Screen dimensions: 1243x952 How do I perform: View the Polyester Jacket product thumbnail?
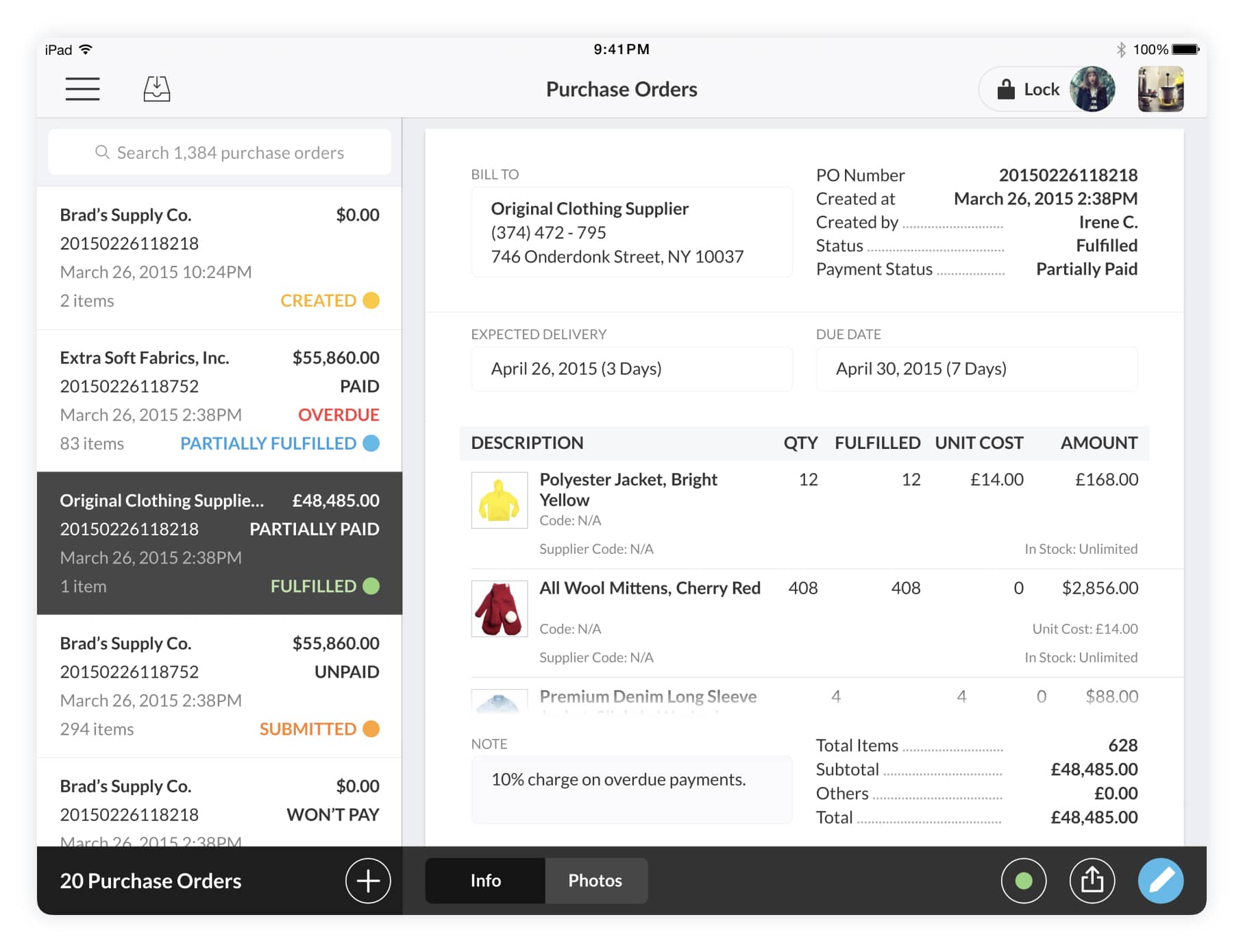(499, 501)
